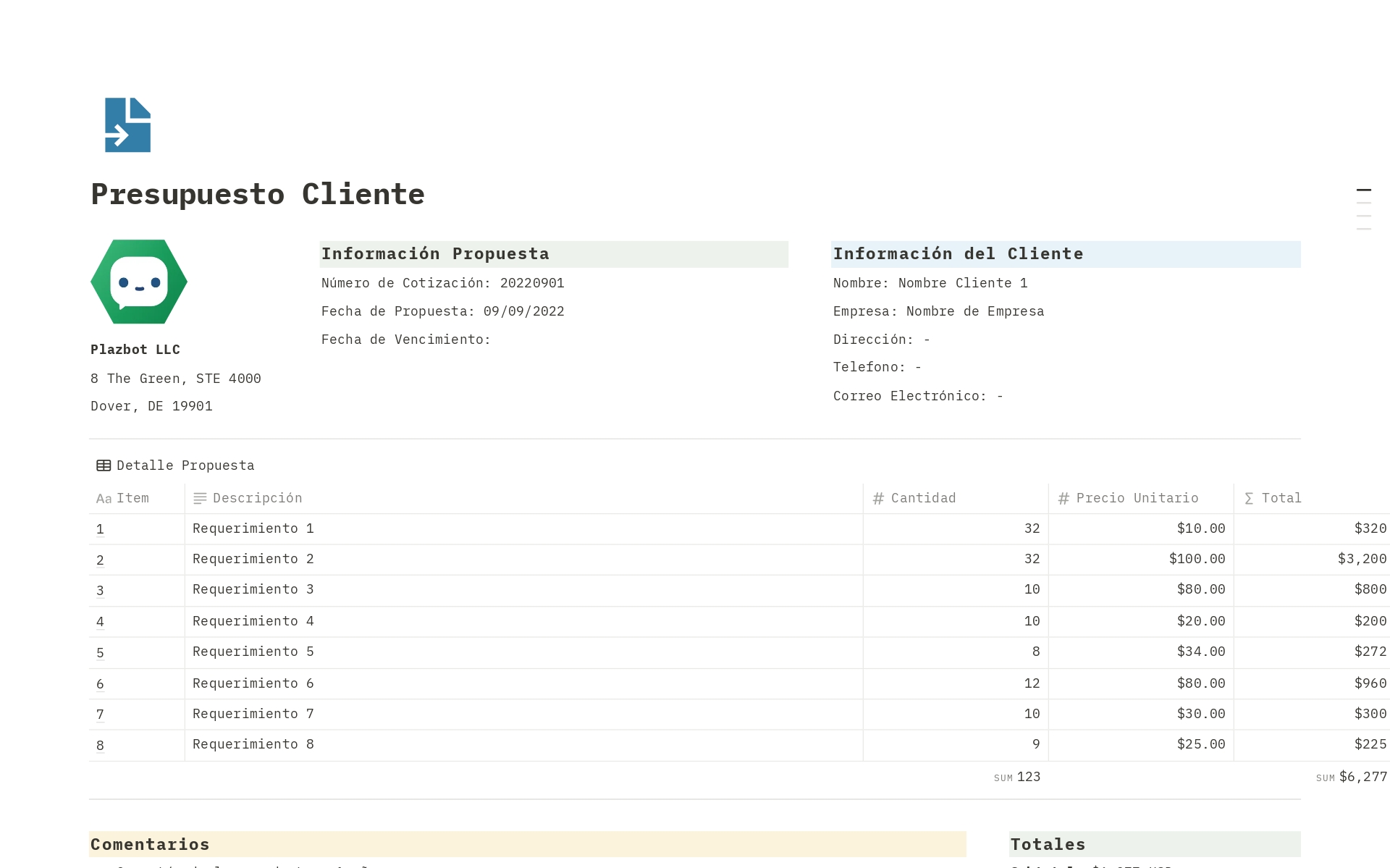Image resolution: width=1390 pixels, height=868 pixels.
Task: Click the Requerimiento 3 description cell
Action: coord(253,589)
